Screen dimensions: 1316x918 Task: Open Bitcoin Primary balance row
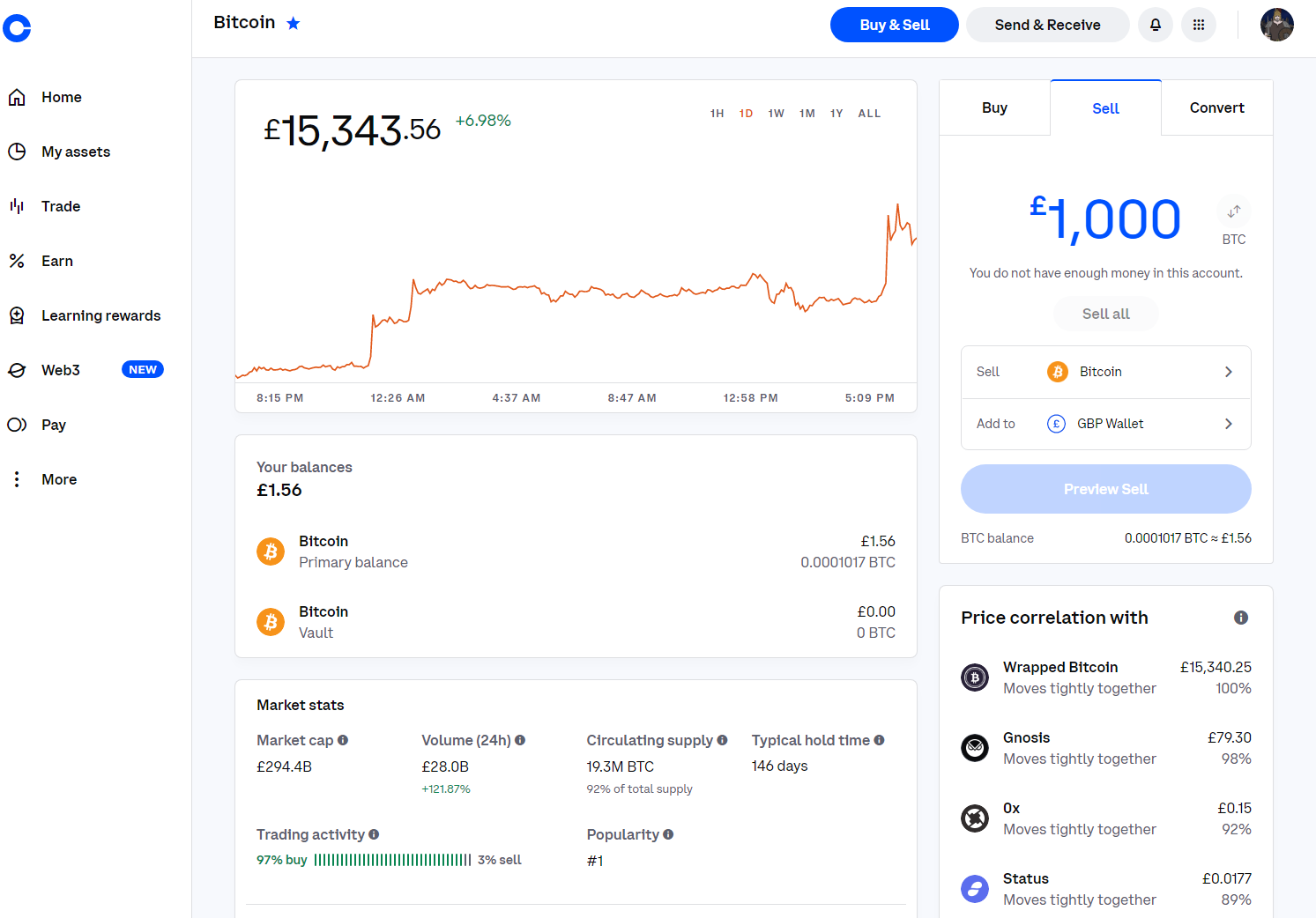click(576, 552)
